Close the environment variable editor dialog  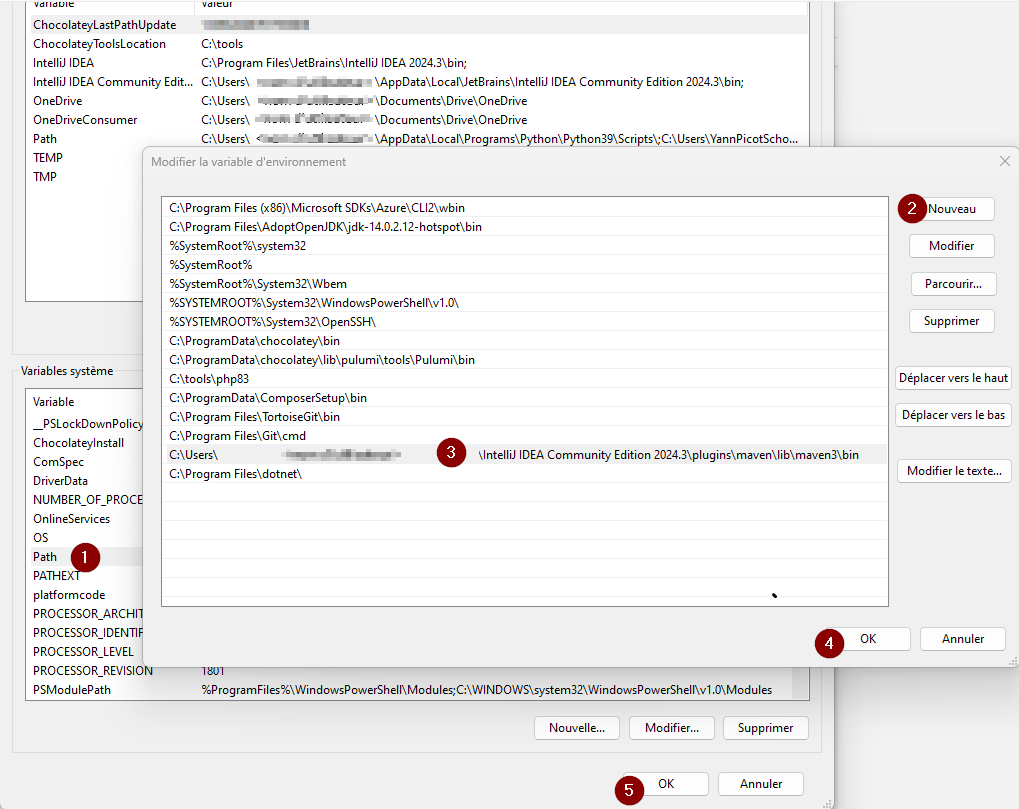click(1004, 161)
